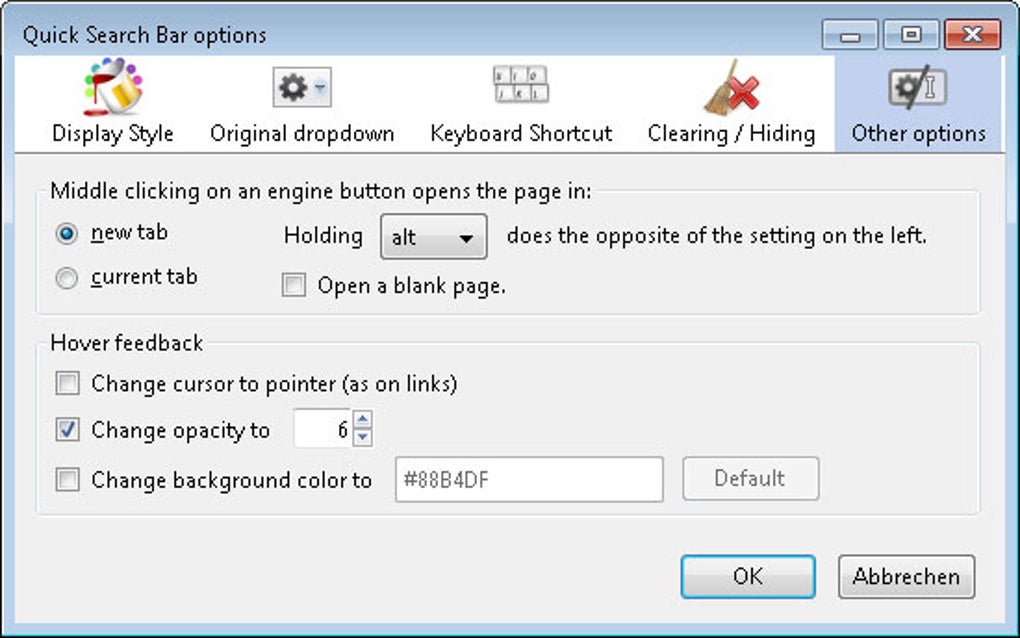Click the Abbrechen button

tap(906, 577)
